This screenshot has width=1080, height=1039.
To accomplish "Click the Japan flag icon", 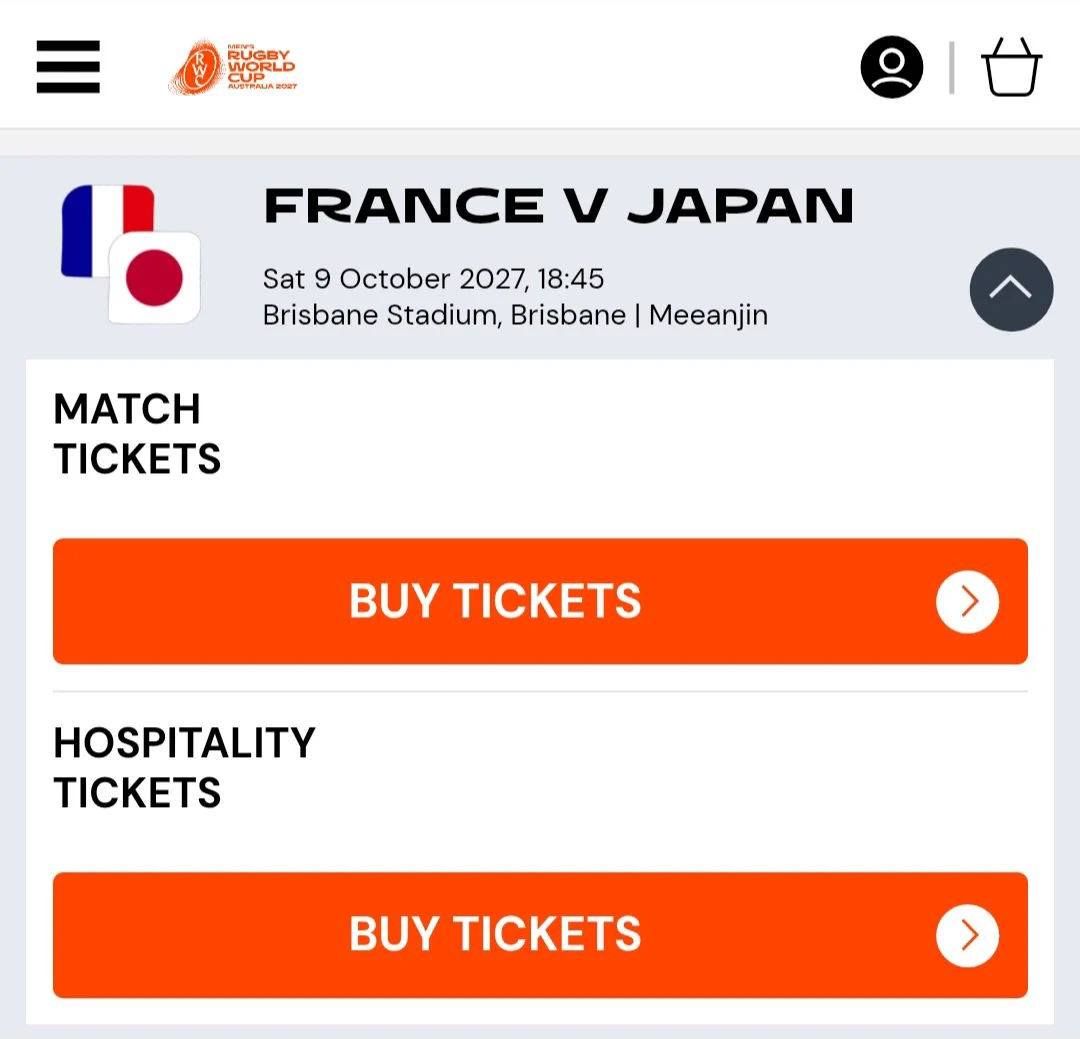I will pyautogui.click(x=155, y=278).
